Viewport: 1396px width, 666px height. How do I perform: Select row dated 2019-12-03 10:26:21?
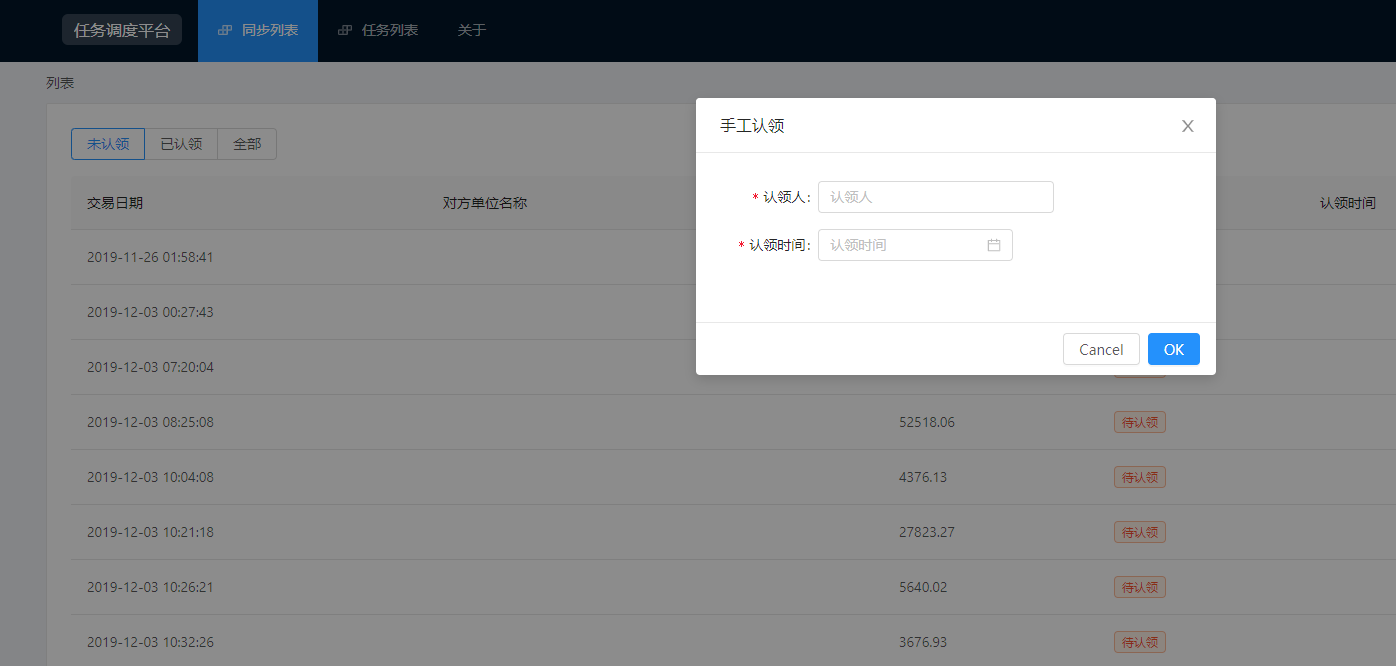(733, 587)
